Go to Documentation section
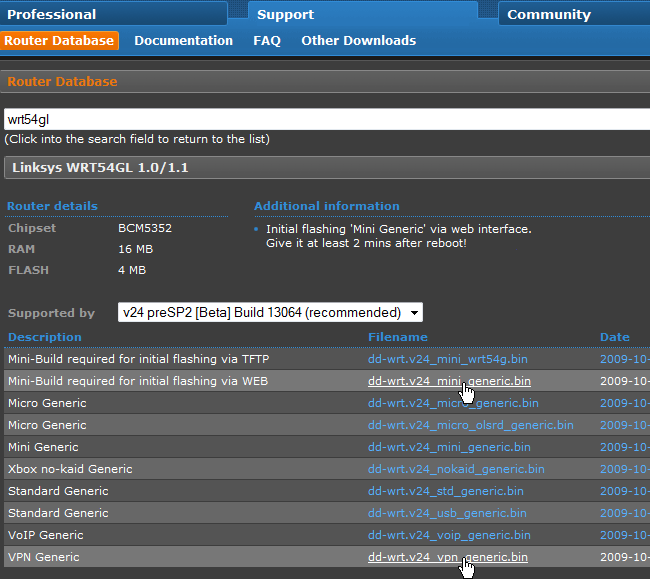 pyautogui.click(x=184, y=41)
